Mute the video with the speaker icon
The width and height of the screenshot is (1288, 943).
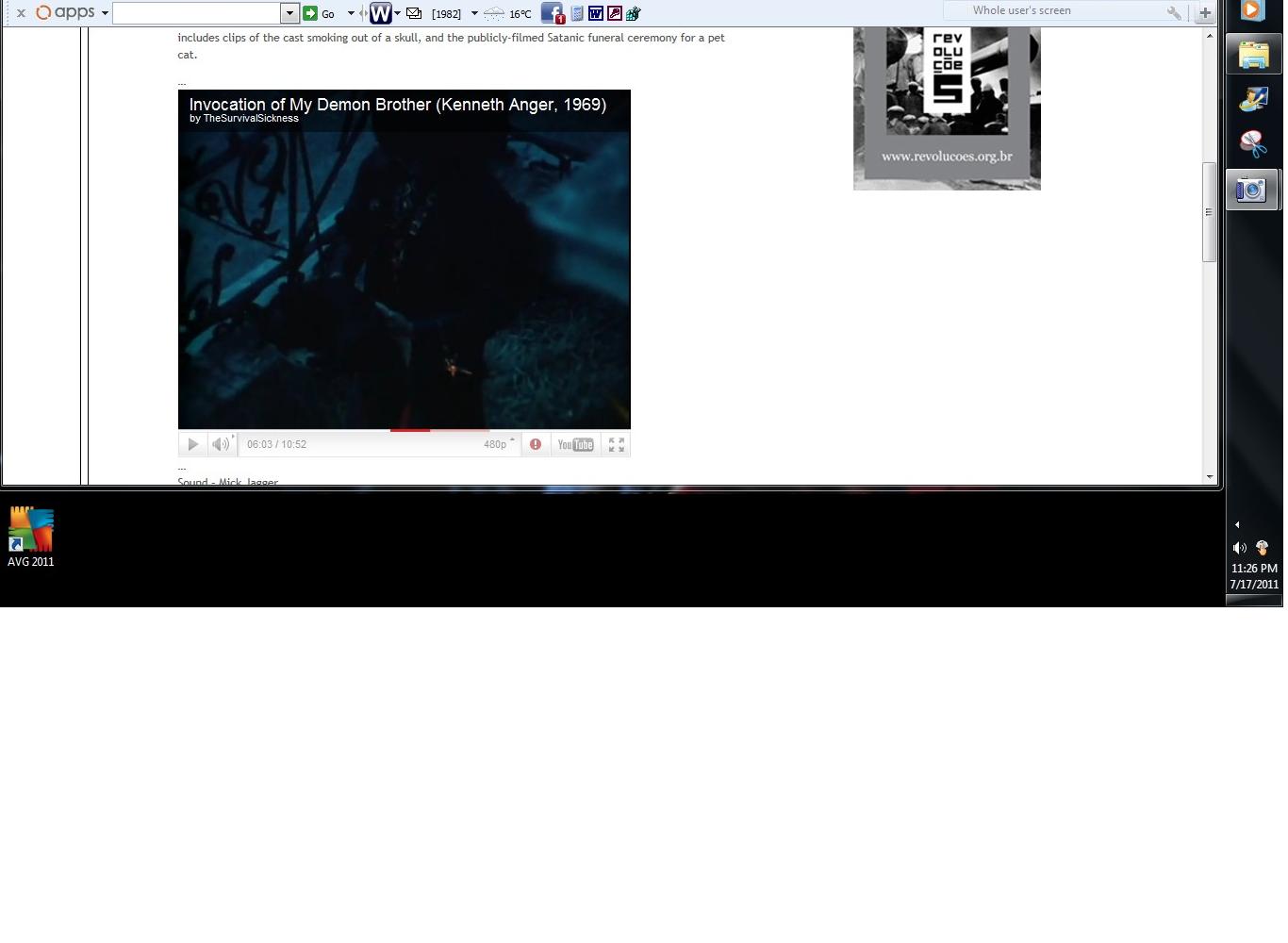221,444
